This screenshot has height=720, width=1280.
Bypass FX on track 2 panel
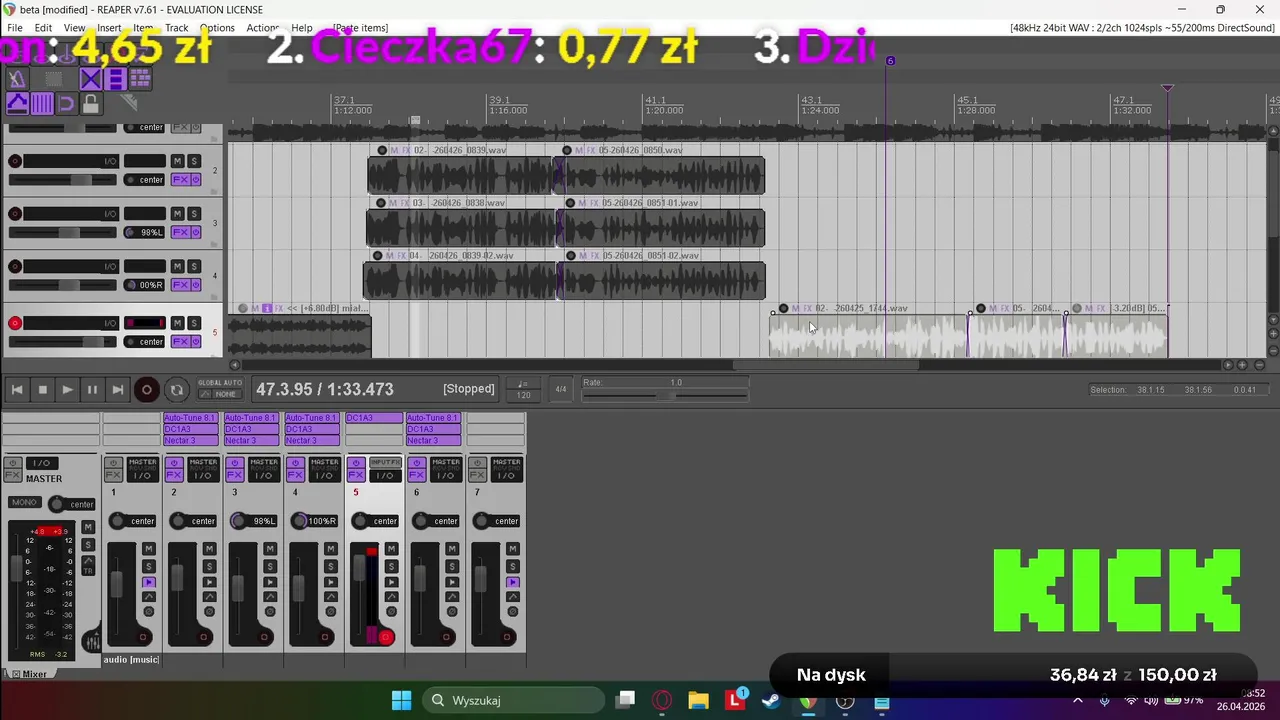195,180
